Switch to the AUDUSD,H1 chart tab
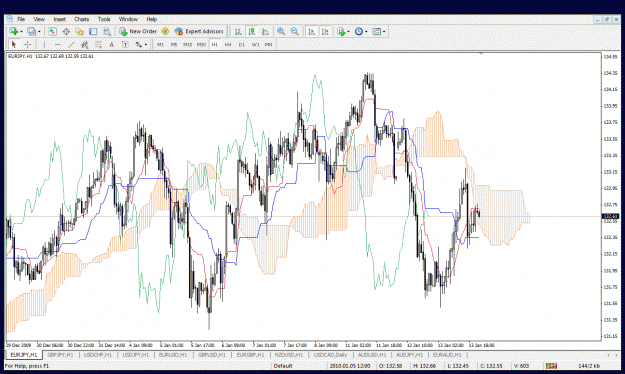This screenshot has width=625, height=374. [x=372, y=355]
